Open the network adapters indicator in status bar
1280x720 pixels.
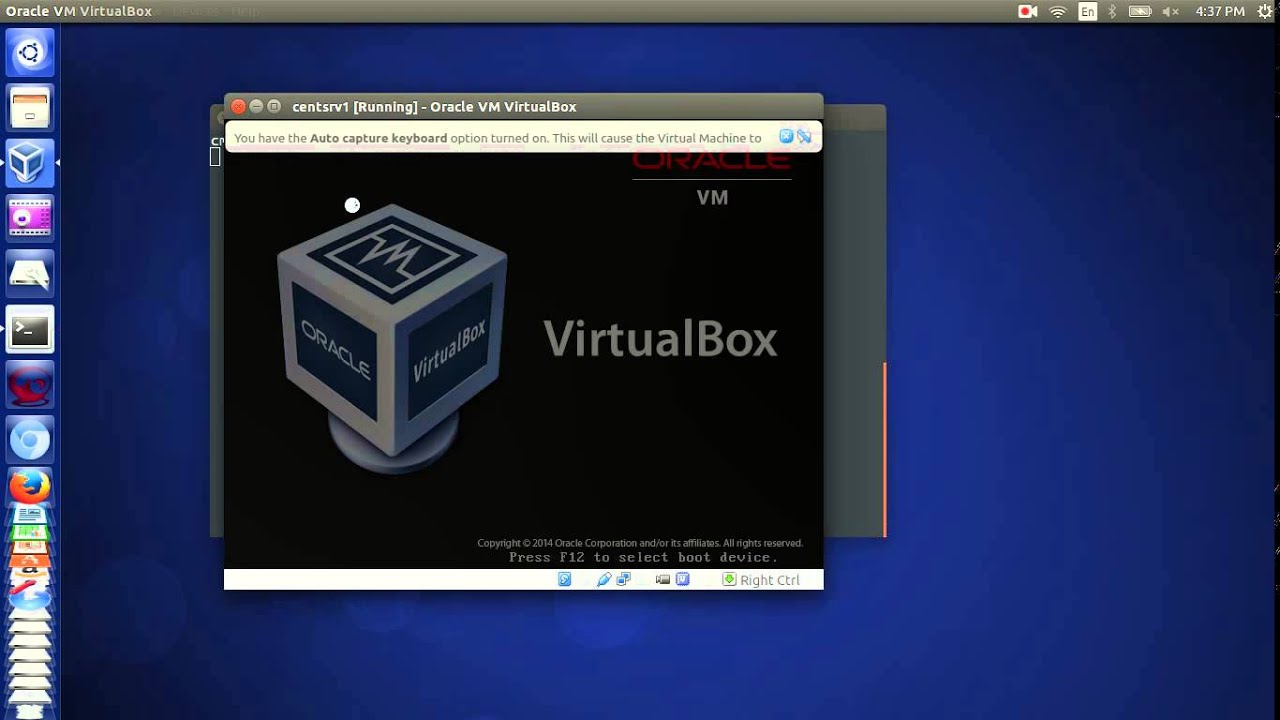[623, 580]
